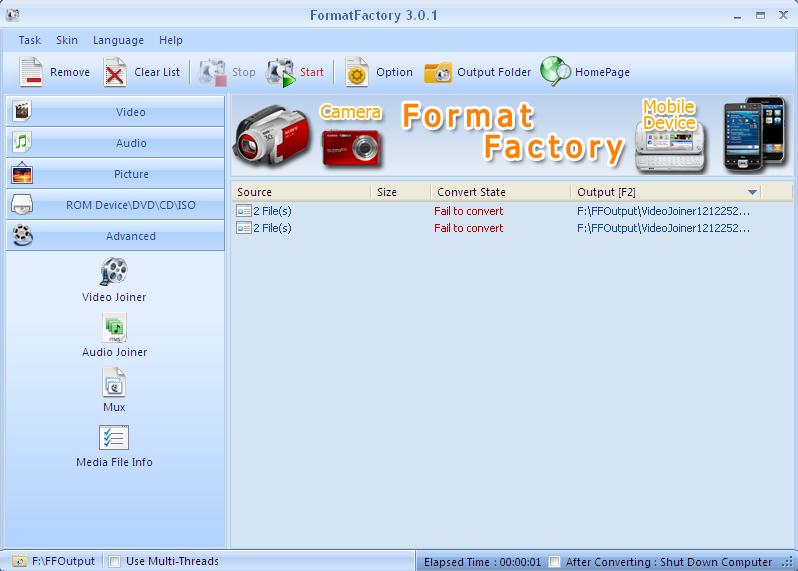This screenshot has height=571, width=798.
Task: Collapse the Advanced category panel
Action: [x=115, y=236]
